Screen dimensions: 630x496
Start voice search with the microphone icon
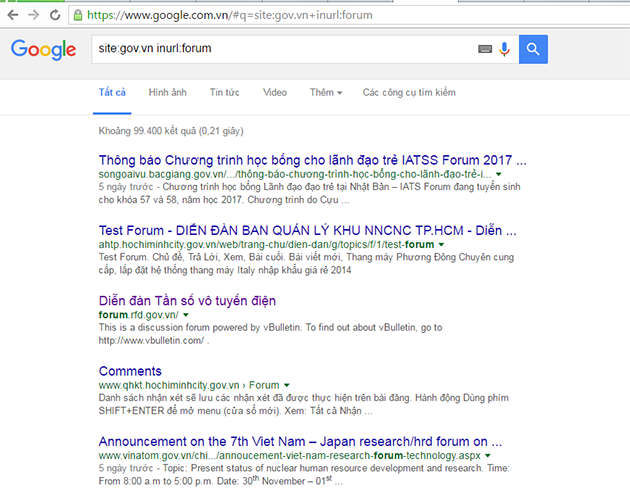pyautogui.click(x=505, y=49)
